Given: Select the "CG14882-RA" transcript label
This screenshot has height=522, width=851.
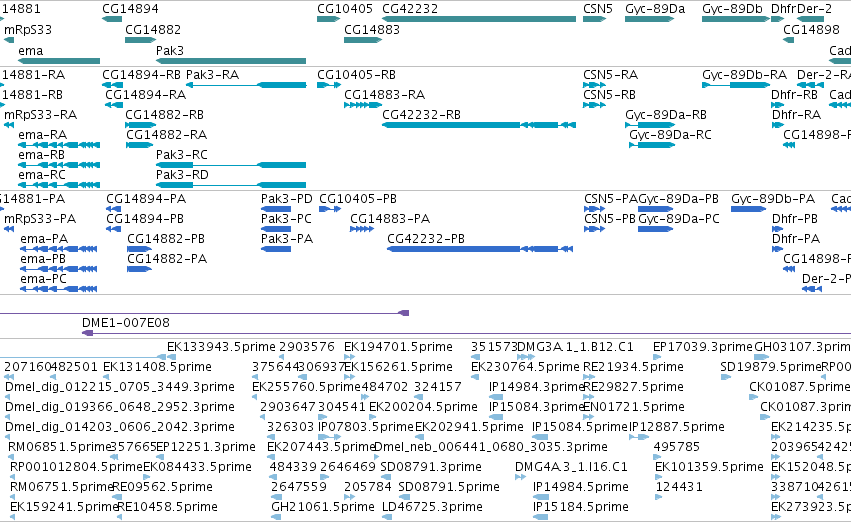Looking at the screenshot, I should point(167,135).
